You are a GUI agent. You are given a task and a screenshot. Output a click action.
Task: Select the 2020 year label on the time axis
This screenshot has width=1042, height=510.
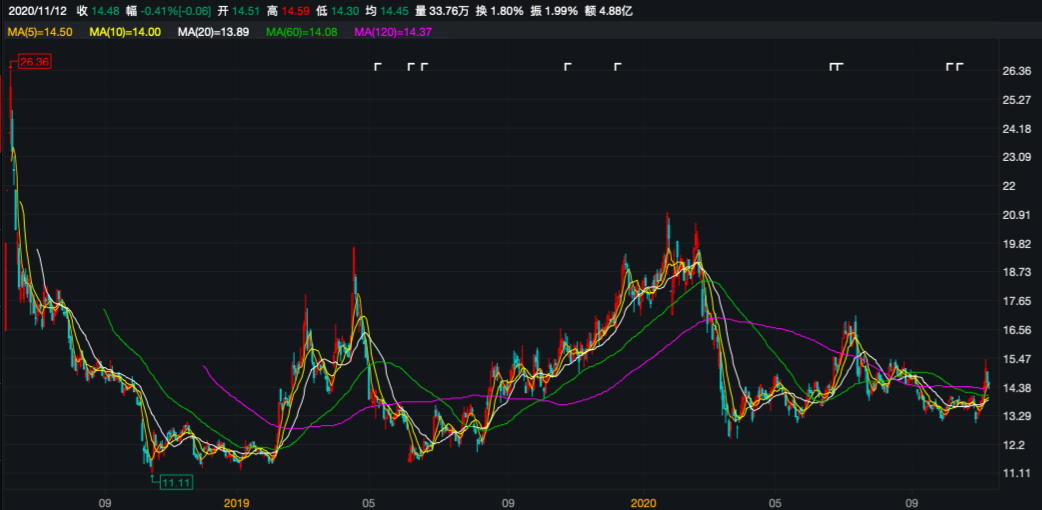coord(643,501)
